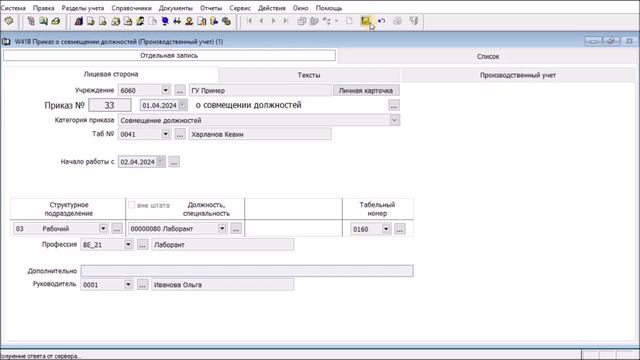Click the 'ГУ Пример' field
Image resolution: width=640 pixels, height=360 pixels.
click(x=260, y=90)
